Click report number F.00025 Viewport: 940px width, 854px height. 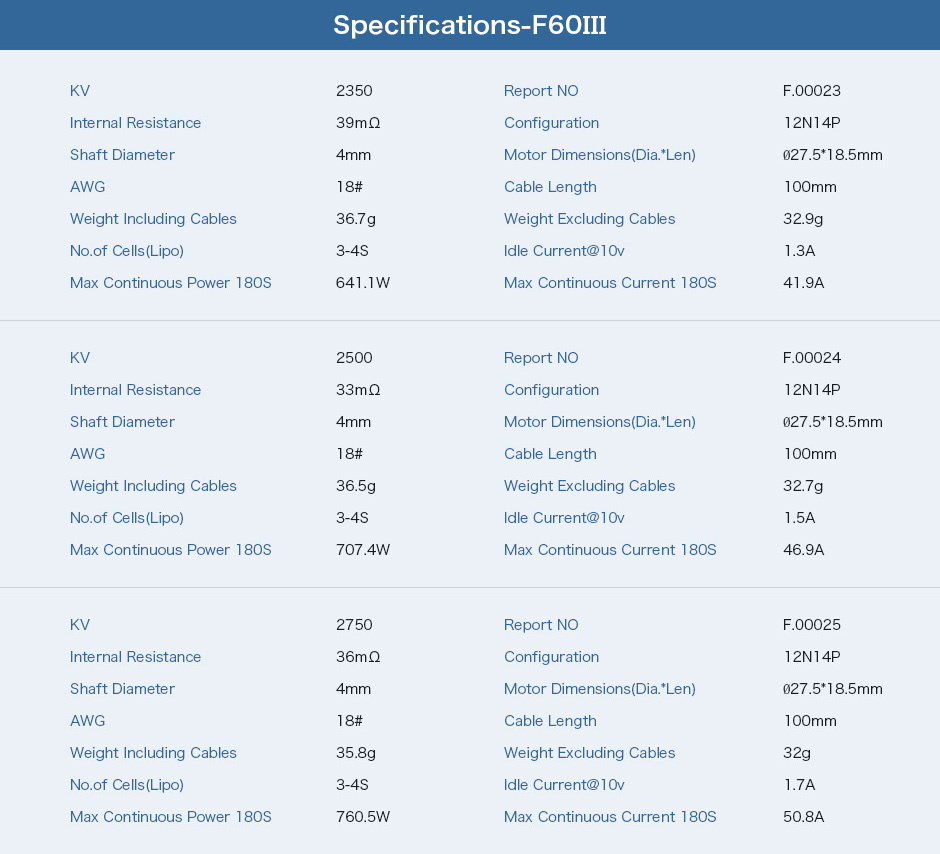pyautogui.click(x=812, y=625)
